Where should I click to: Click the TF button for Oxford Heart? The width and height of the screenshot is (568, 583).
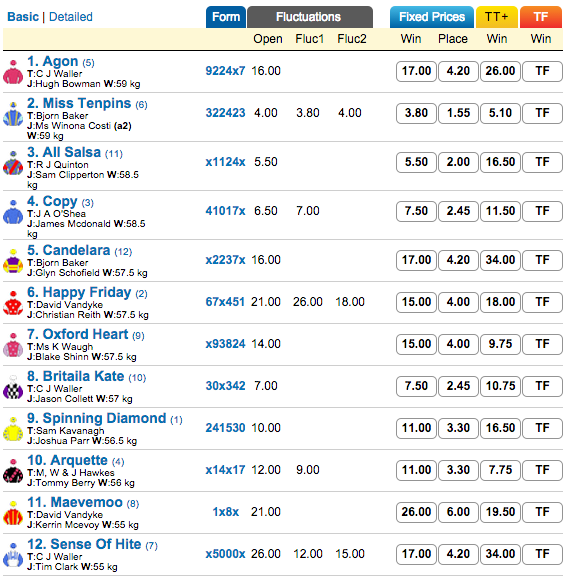click(x=542, y=344)
